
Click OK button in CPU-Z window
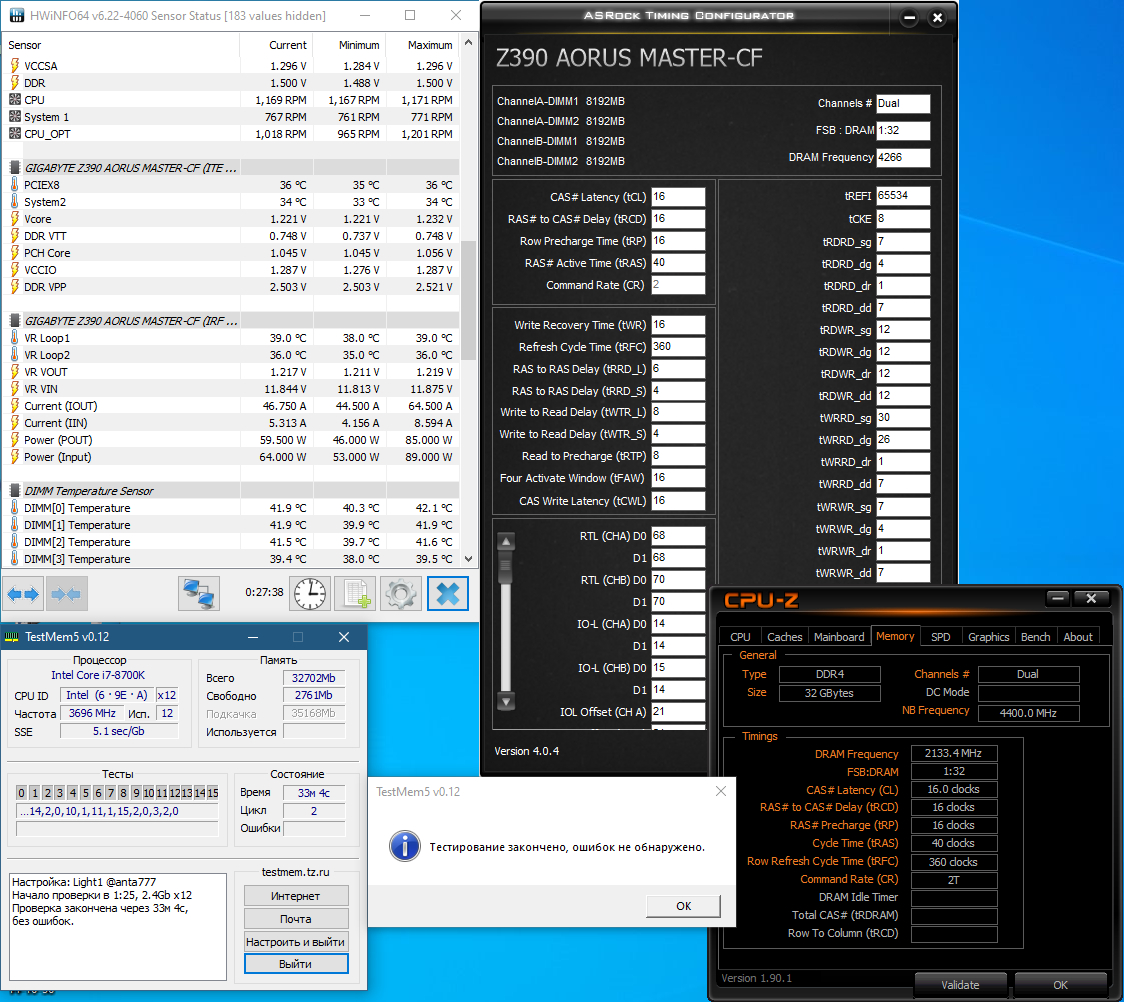click(x=1060, y=985)
